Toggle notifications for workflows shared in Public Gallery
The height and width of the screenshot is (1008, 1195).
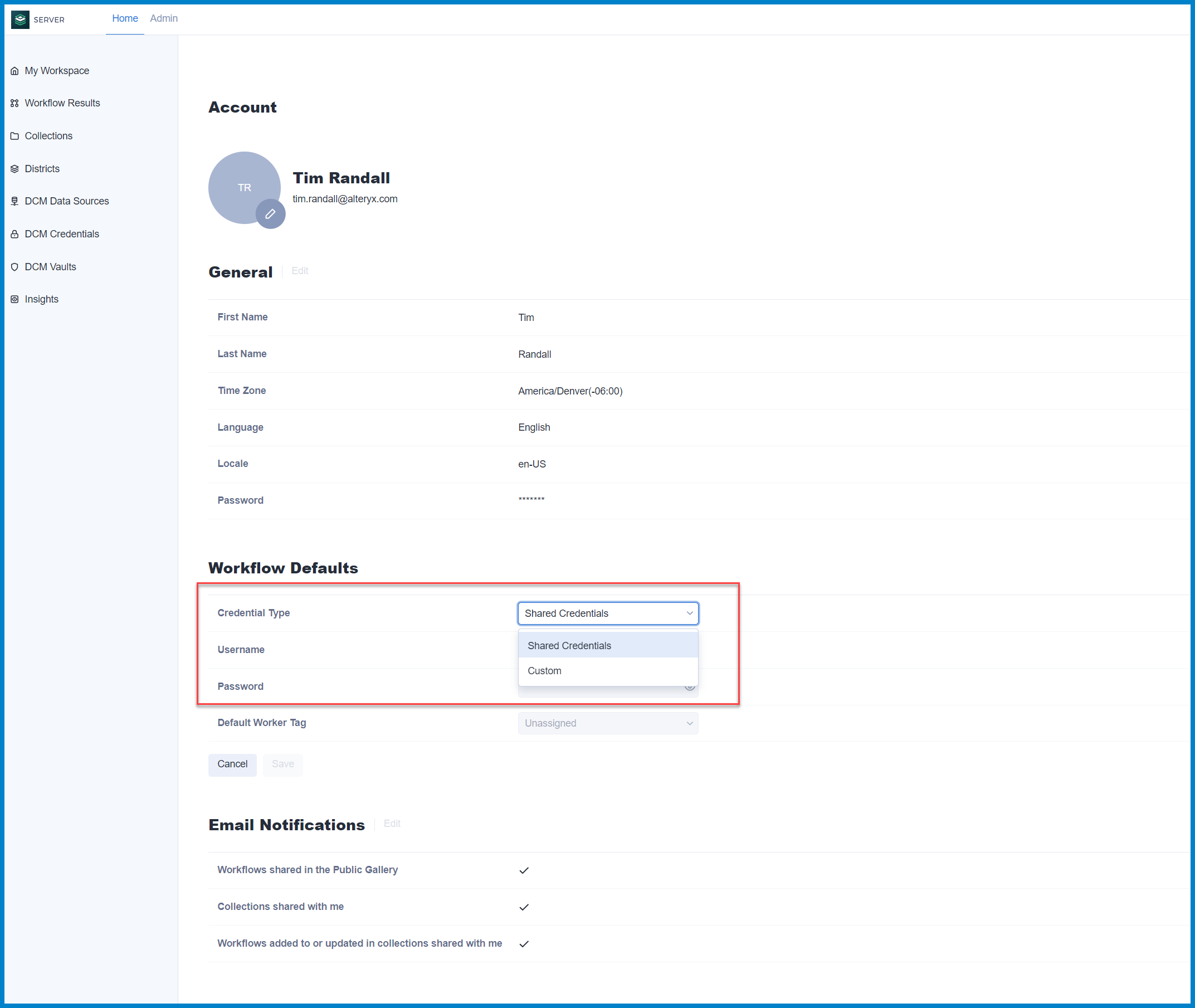tap(524, 870)
